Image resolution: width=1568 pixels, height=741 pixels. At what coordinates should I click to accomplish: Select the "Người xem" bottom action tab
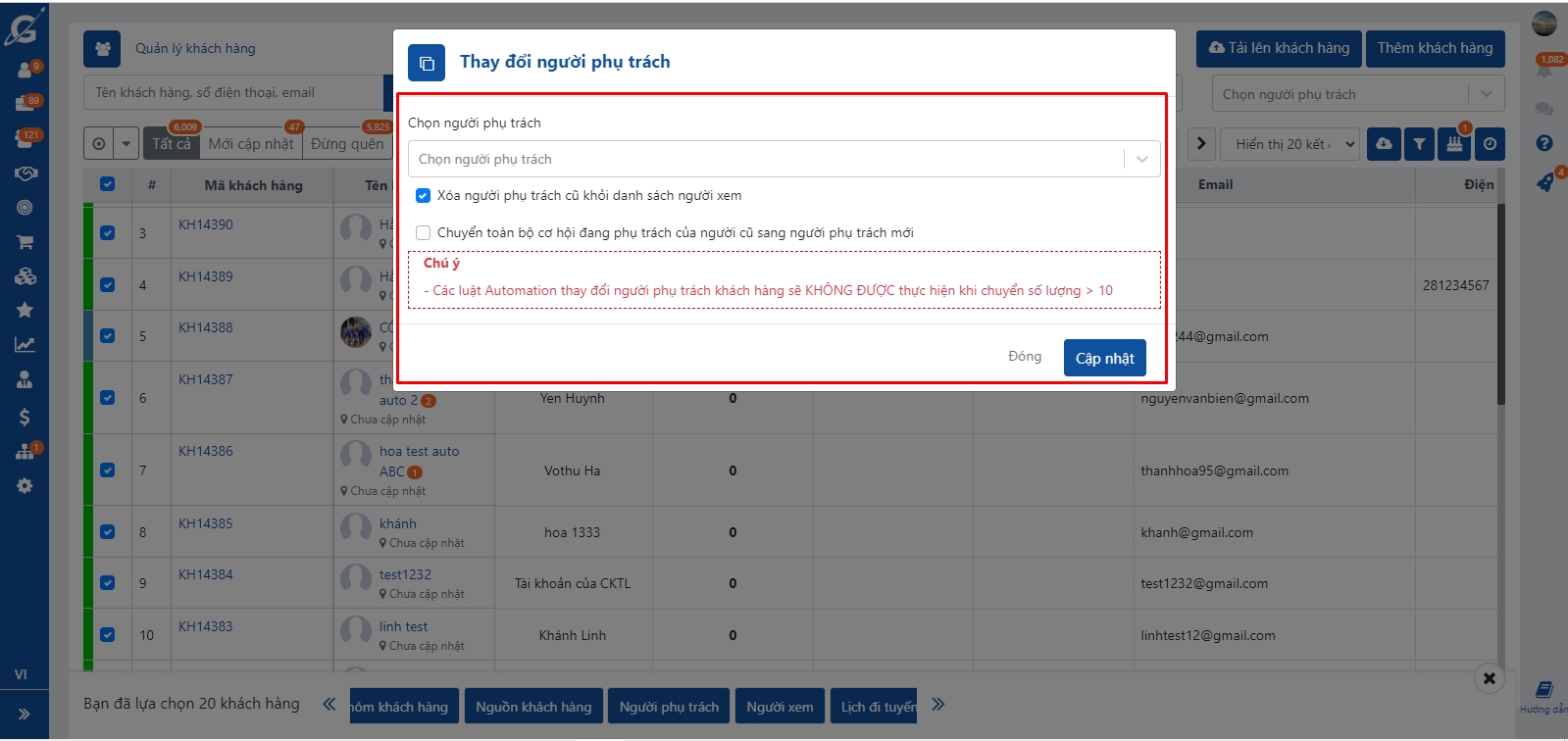click(x=780, y=707)
